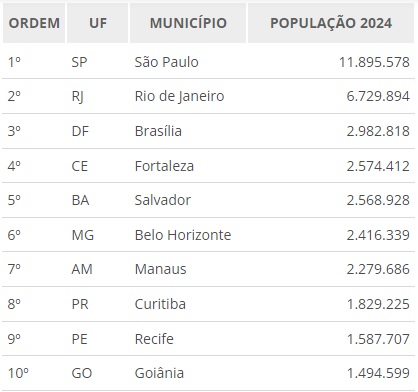Click the ORDEM column header
This screenshot has height=392, width=418.
pos(34,23)
